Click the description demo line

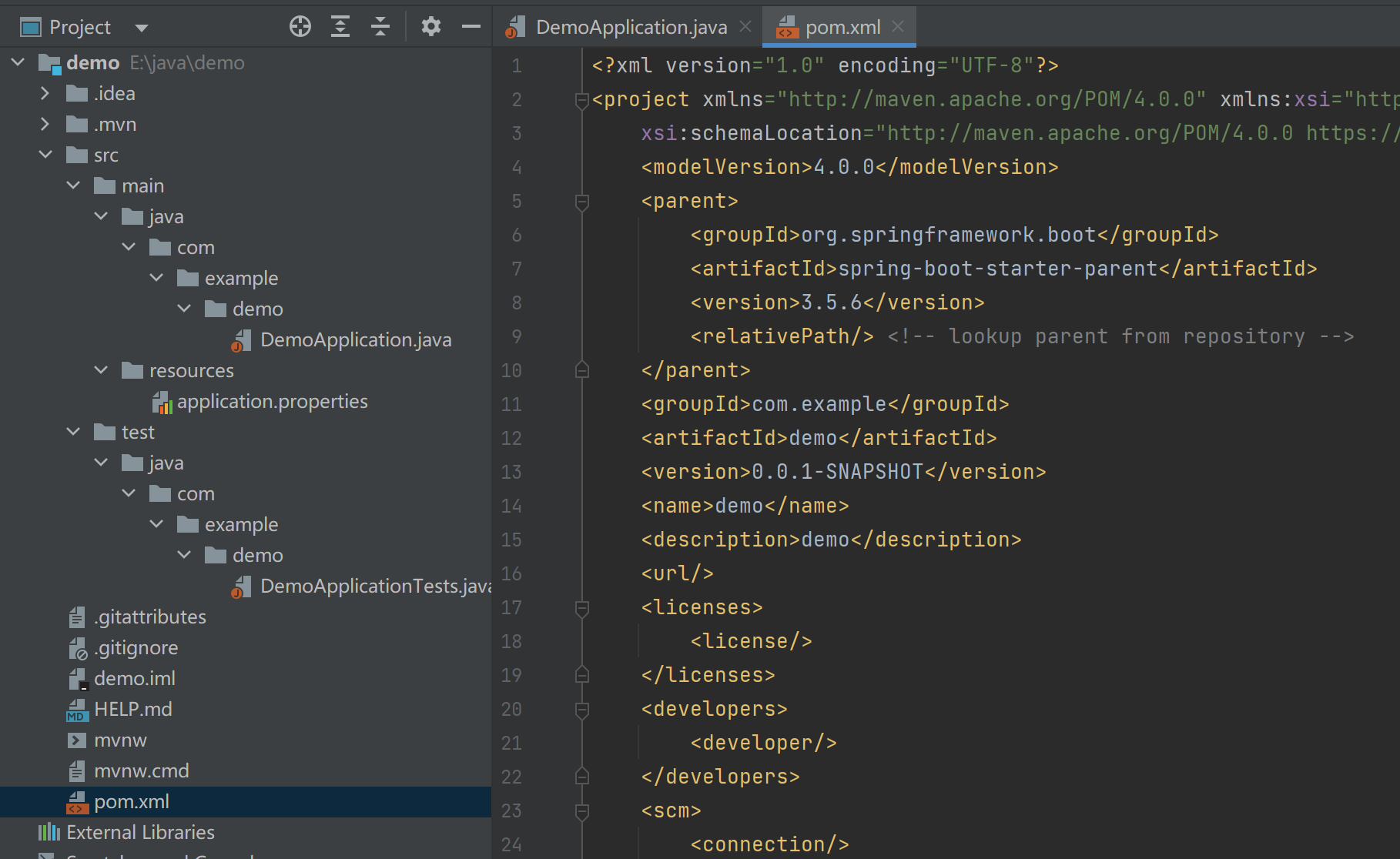pos(831,540)
